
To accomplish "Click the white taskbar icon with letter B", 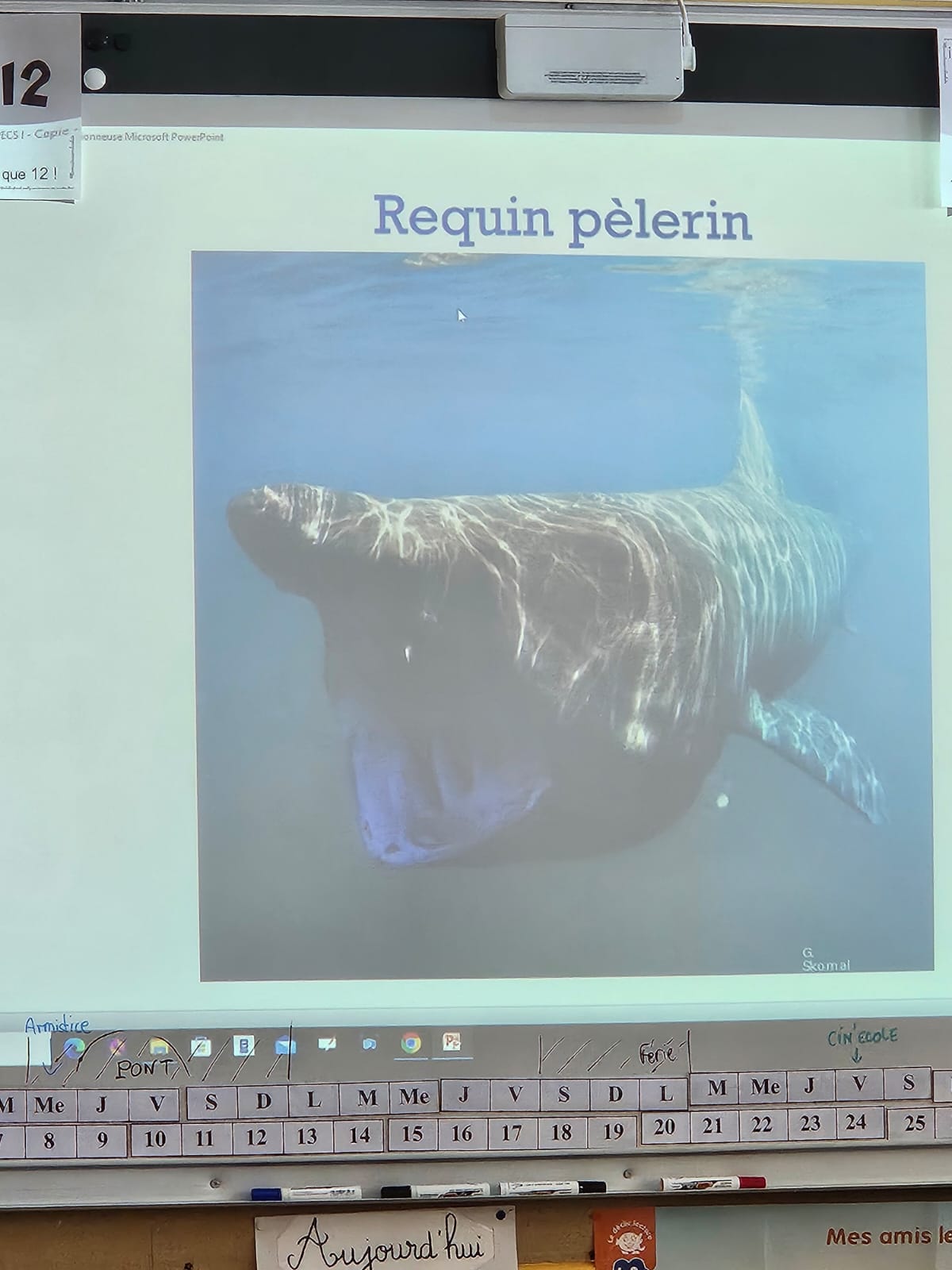I will pyautogui.click(x=244, y=1047).
